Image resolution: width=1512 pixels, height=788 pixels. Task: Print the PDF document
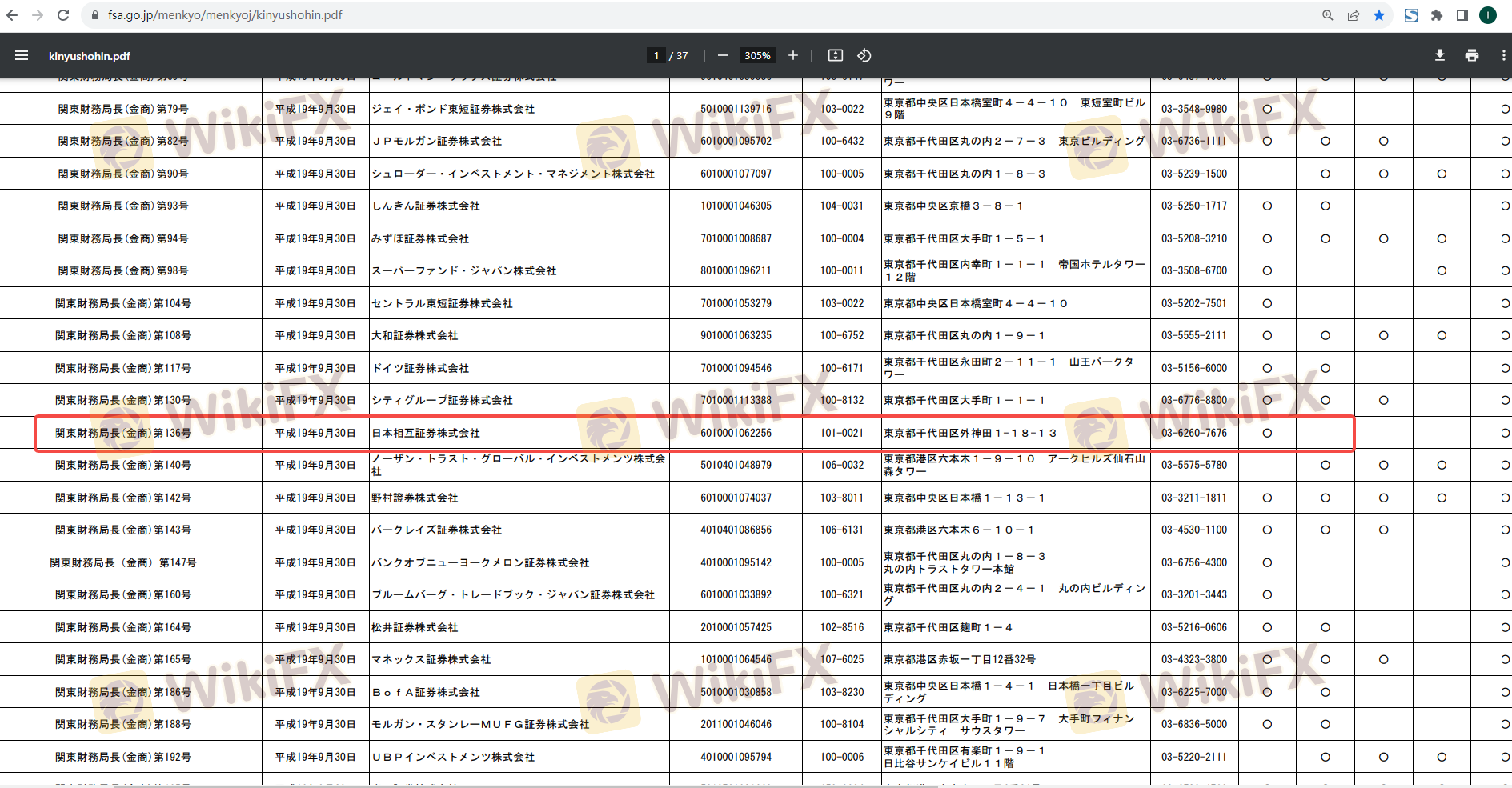[1471, 55]
